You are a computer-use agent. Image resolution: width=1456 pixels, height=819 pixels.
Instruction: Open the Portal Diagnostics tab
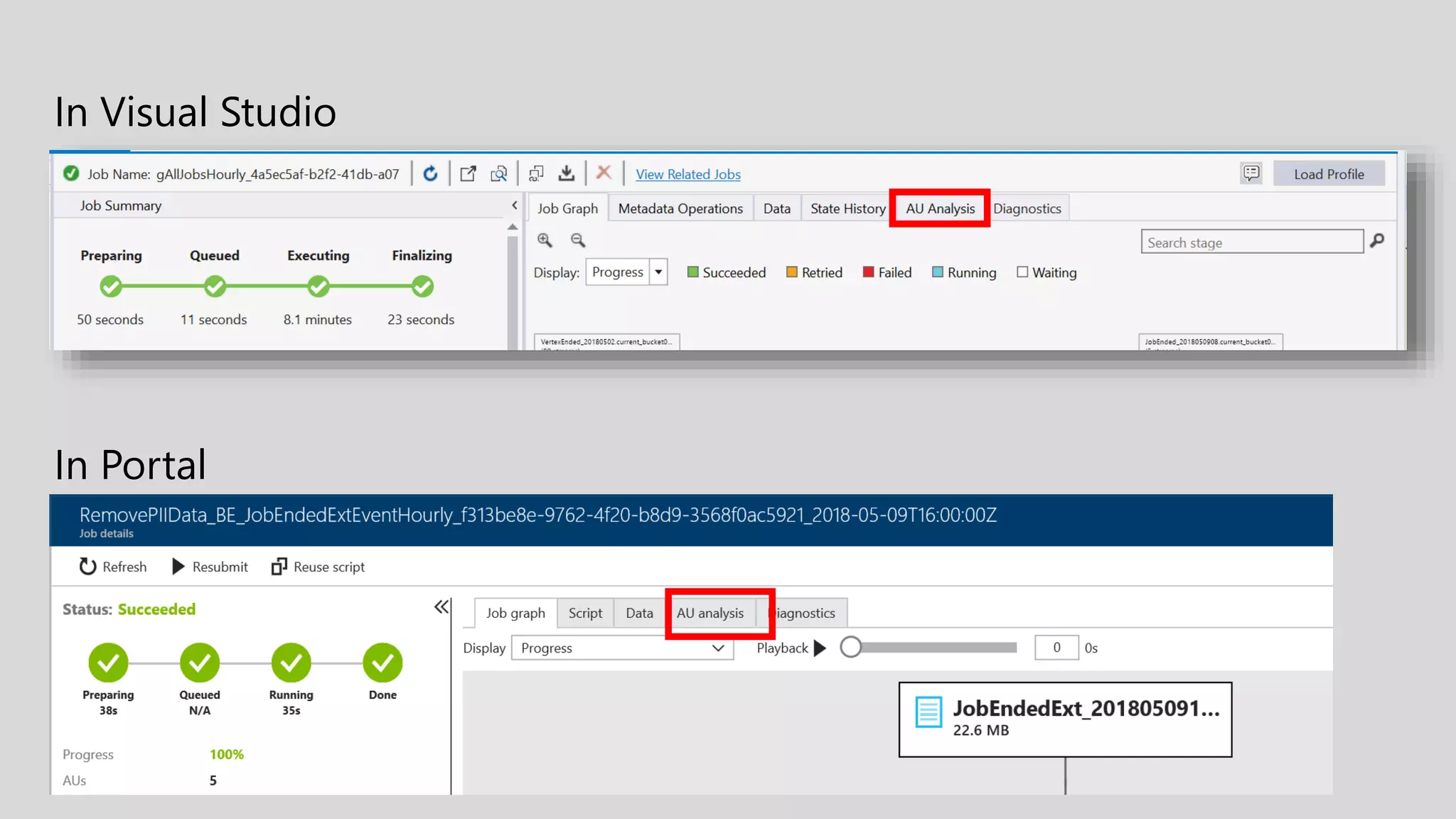tap(802, 613)
